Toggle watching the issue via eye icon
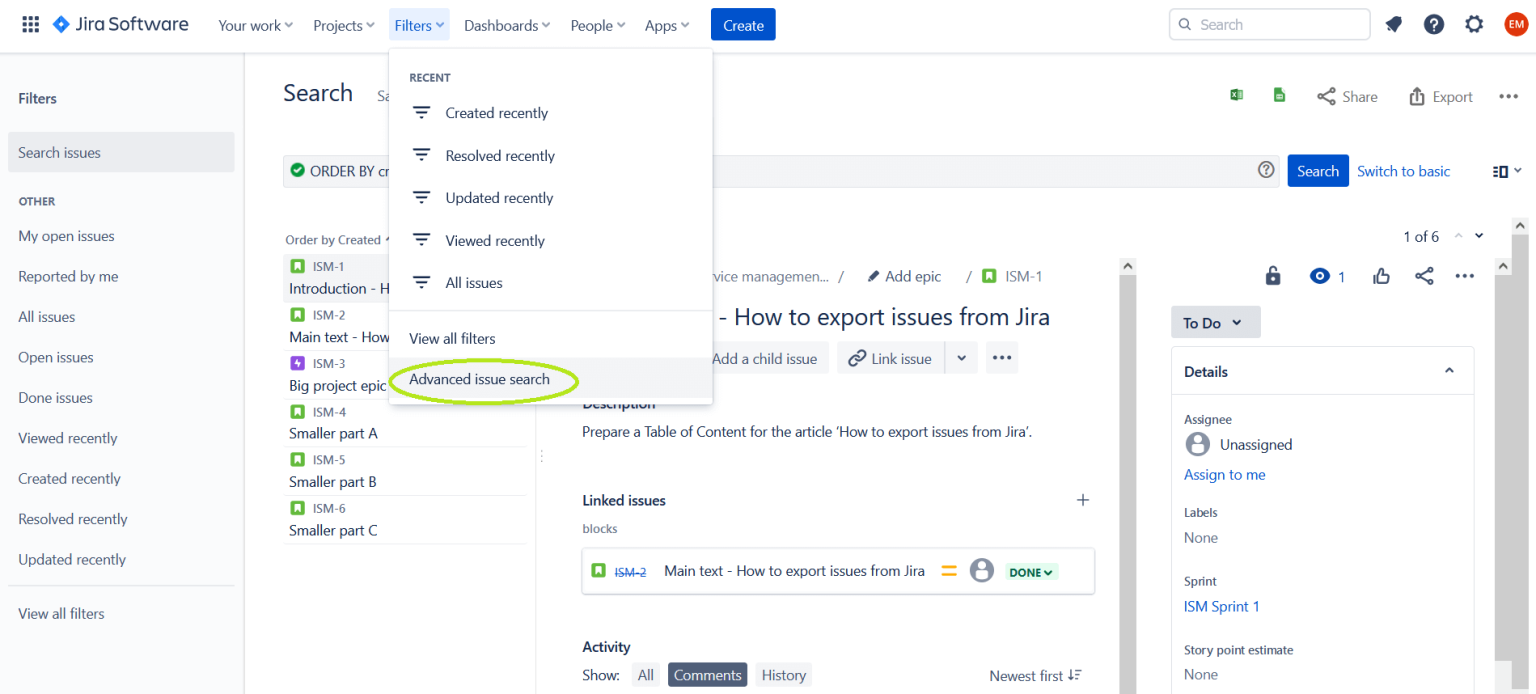1536x694 pixels. (1320, 276)
